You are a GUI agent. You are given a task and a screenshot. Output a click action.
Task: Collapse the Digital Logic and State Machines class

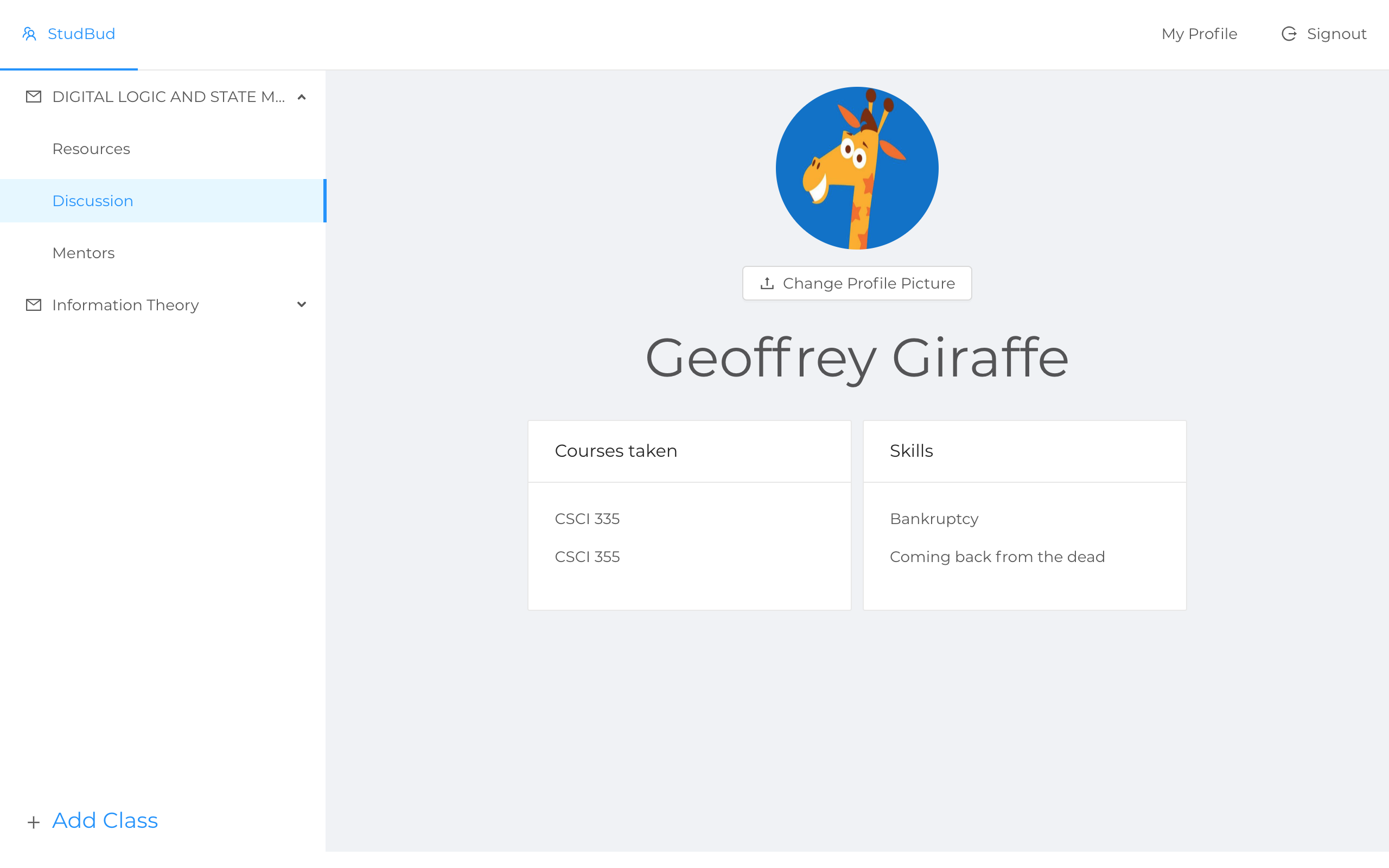coord(301,97)
